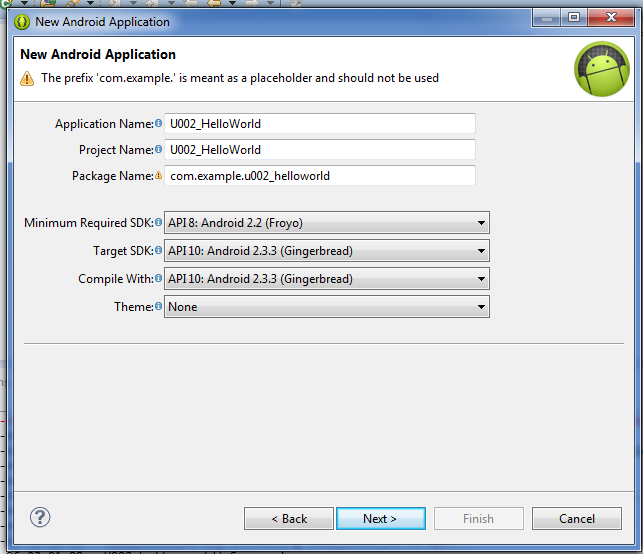Open the Theme dropdown showing None
643x554 pixels.
coord(327,307)
